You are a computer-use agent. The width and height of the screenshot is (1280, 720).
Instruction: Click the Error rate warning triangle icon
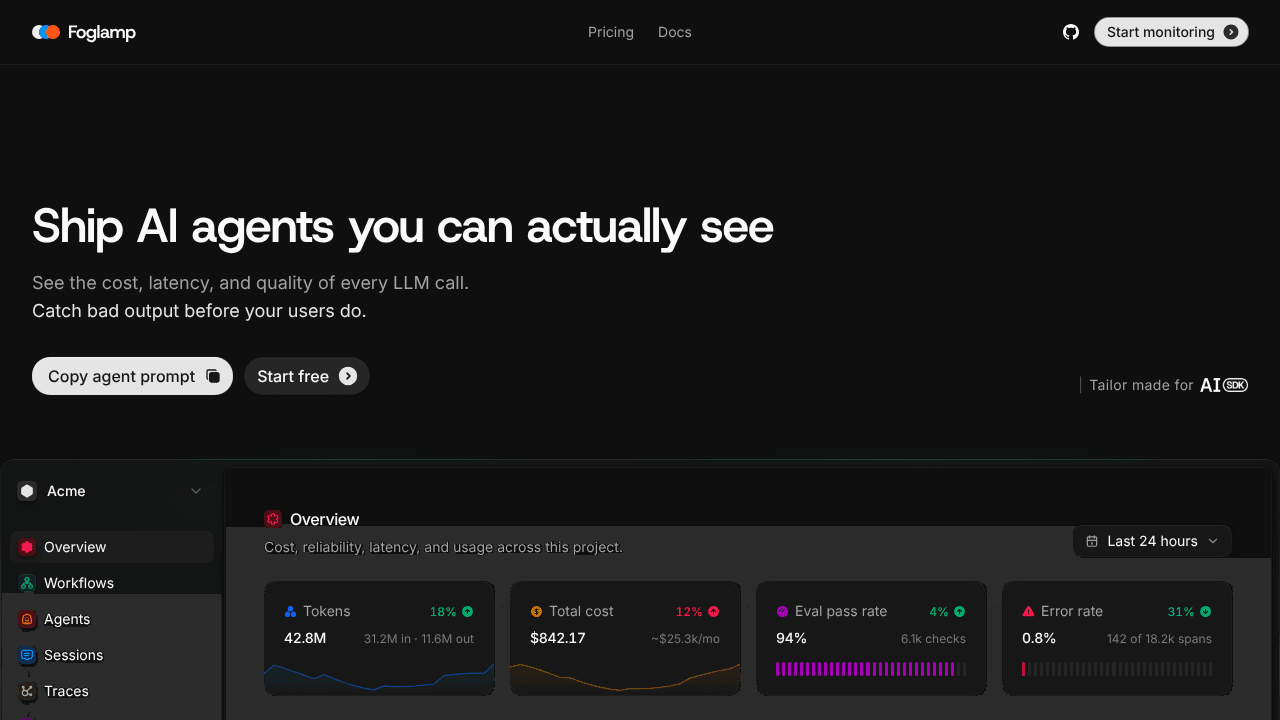pos(1028,611)
